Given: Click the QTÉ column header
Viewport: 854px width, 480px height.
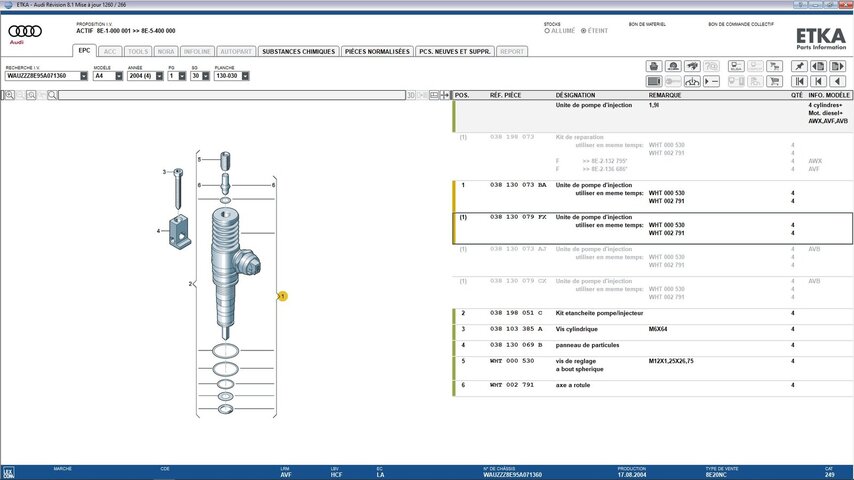Looking at the screenshot, I should pos(797,95).
